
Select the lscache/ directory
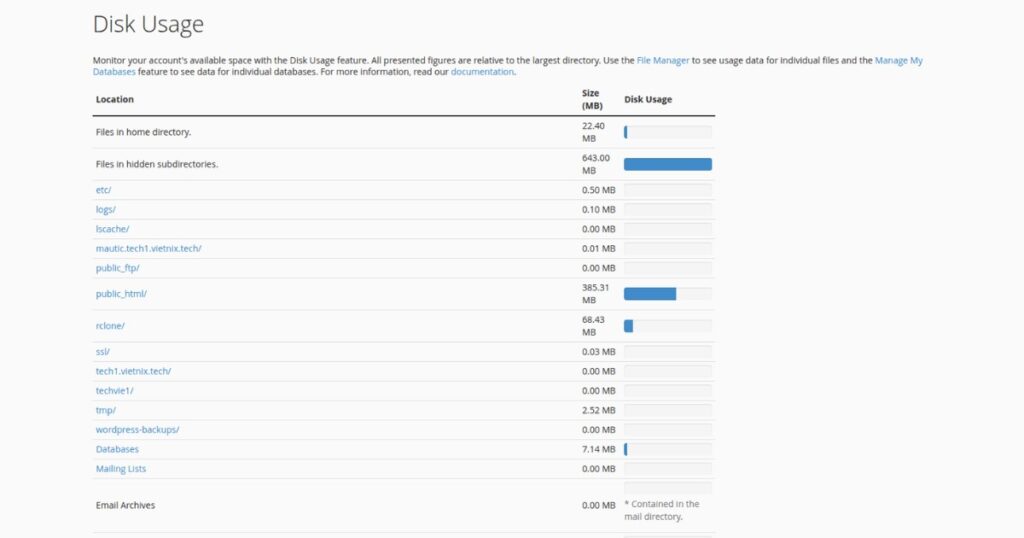coord(112,229)
